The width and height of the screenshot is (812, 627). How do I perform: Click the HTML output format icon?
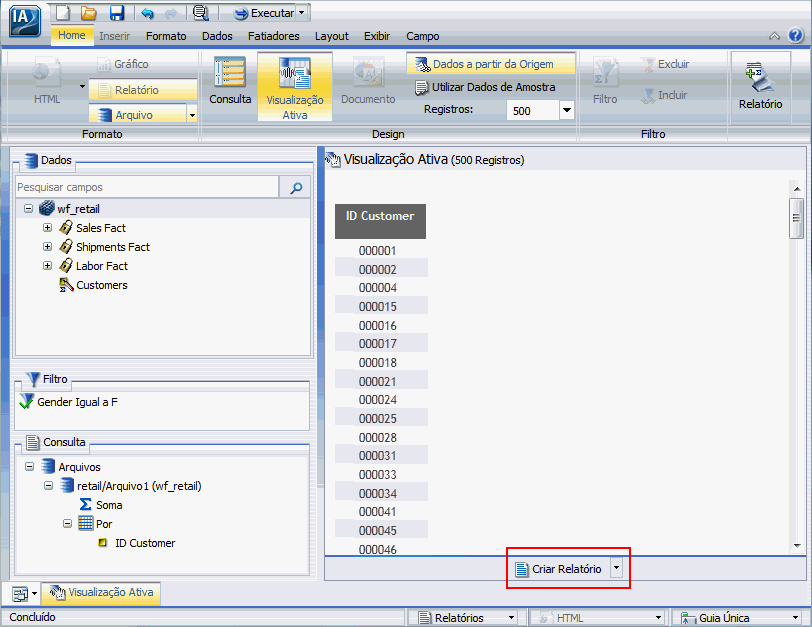point(47,80)
